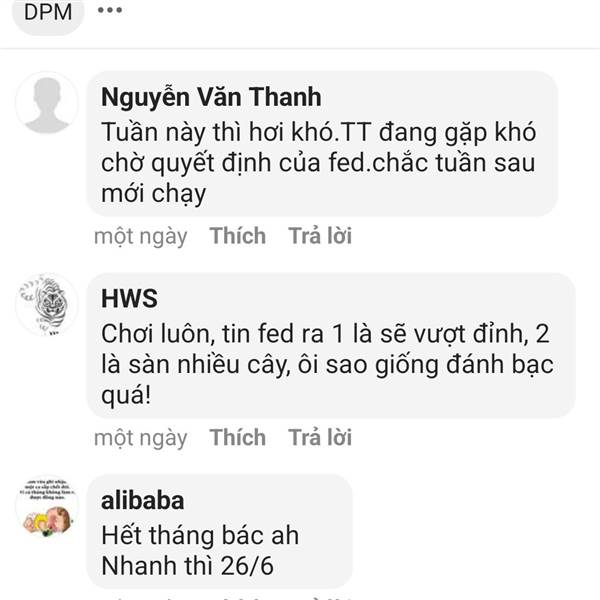Screen dimensions: 600x600
Task: Open HWS's tiger avatar picture
Action: pos(47,305)
